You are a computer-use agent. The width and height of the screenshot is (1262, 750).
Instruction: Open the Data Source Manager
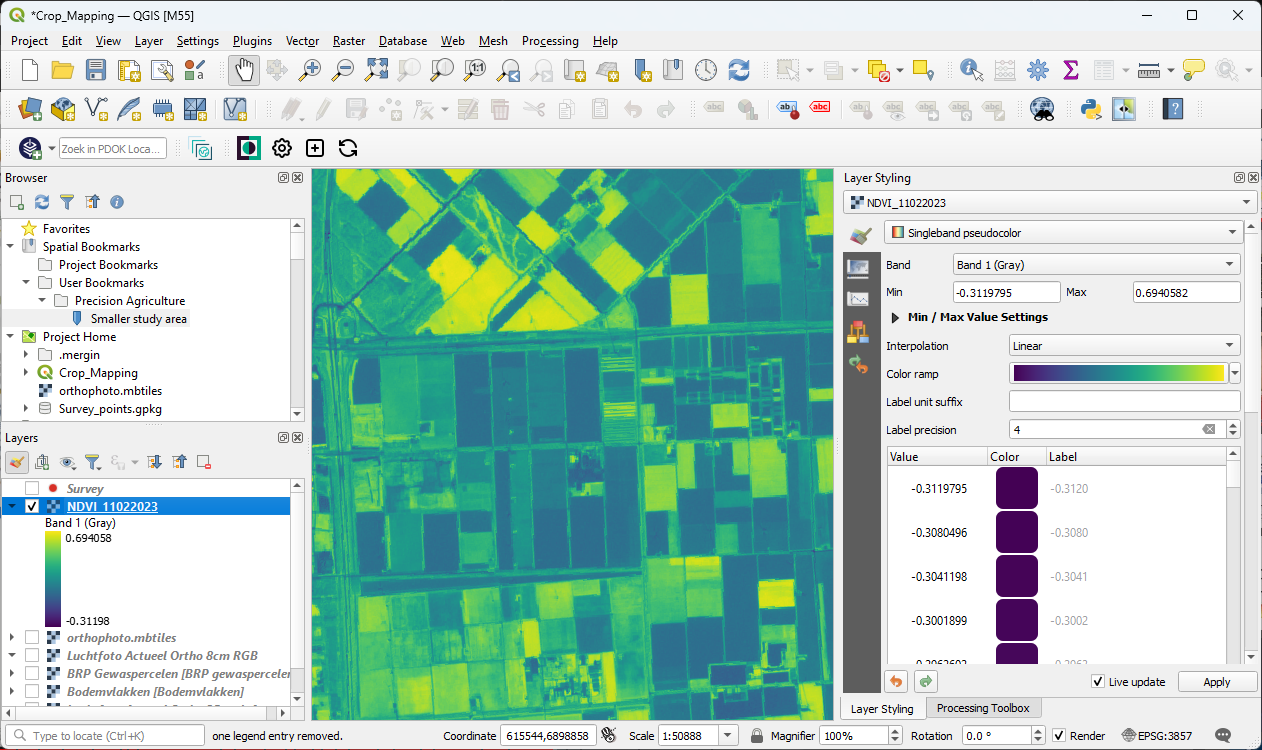pyautogui.click(x=28, y=109)
